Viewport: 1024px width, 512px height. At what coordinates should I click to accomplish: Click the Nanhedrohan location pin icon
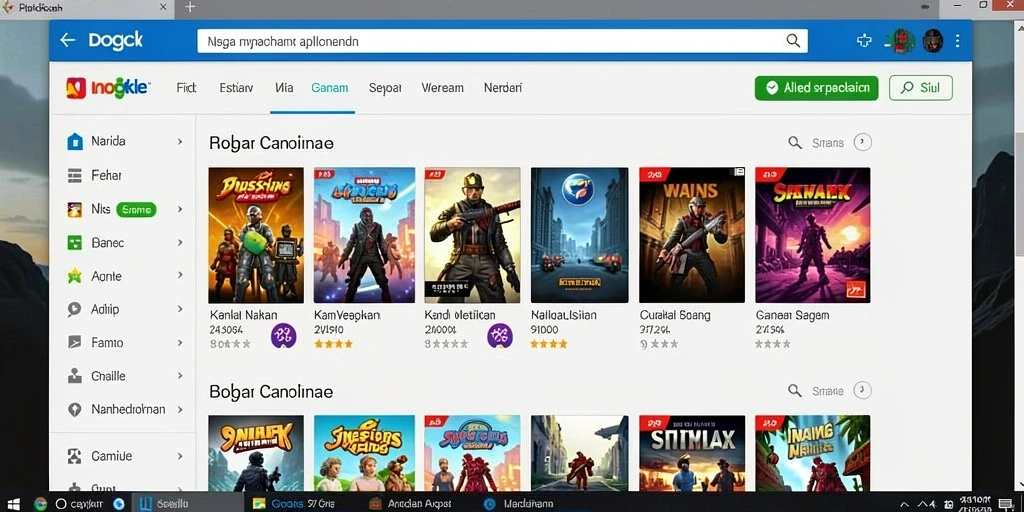tap(75, 409)
